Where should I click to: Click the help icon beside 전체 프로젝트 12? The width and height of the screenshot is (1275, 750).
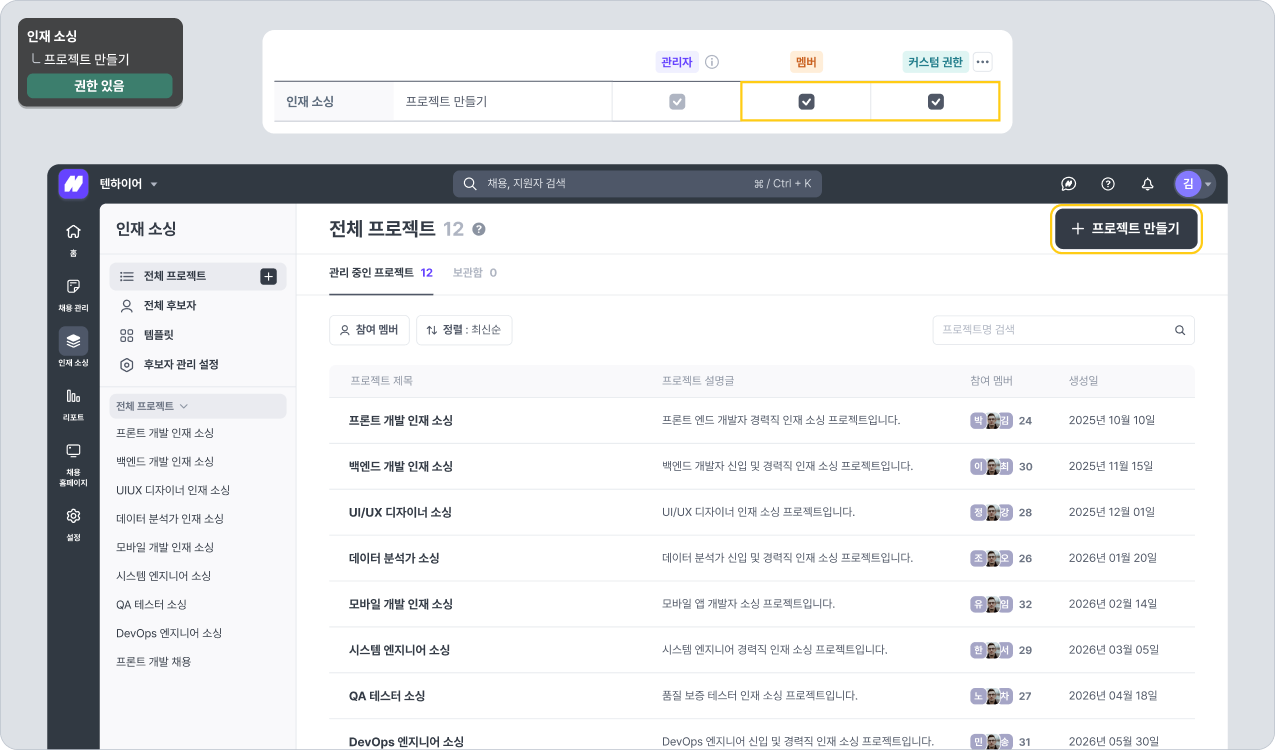pos(479,229)
